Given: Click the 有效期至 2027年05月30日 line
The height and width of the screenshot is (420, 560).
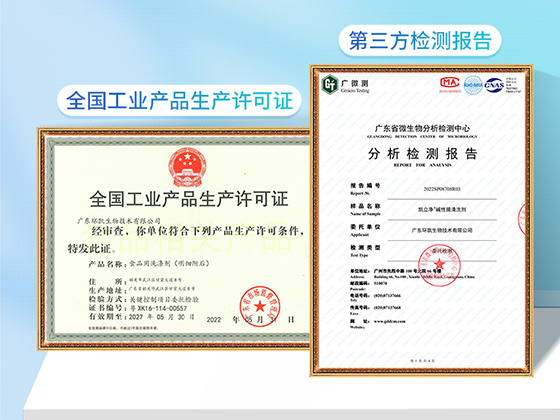Looking at the screenshot, I should click(x=141, y=316).
